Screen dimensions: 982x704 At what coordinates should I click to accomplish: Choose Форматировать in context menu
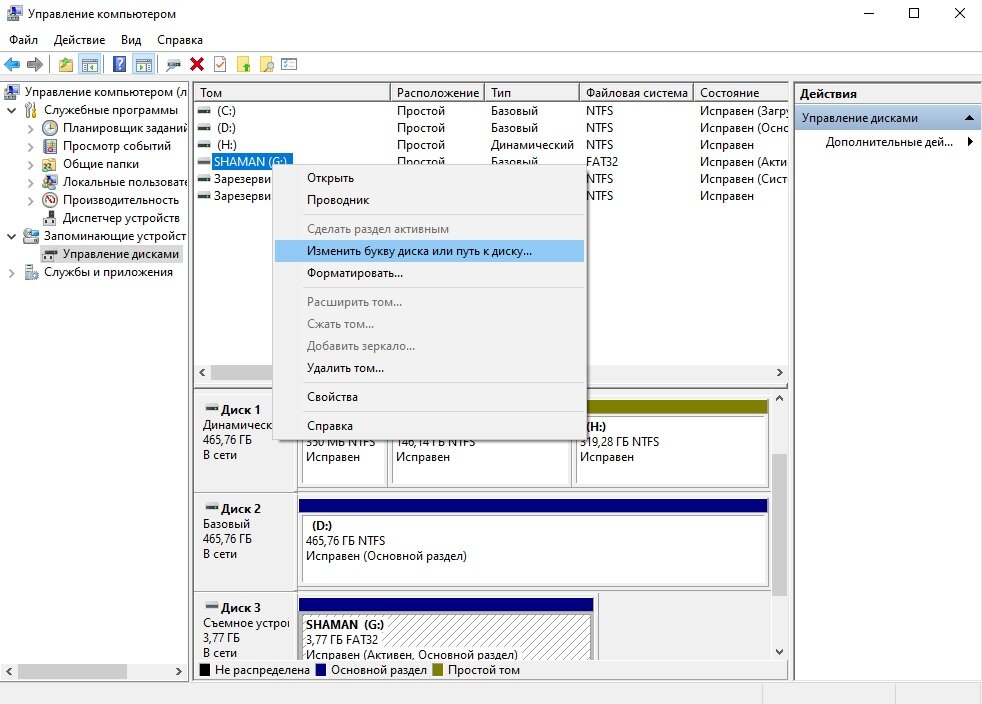(430, 273)
